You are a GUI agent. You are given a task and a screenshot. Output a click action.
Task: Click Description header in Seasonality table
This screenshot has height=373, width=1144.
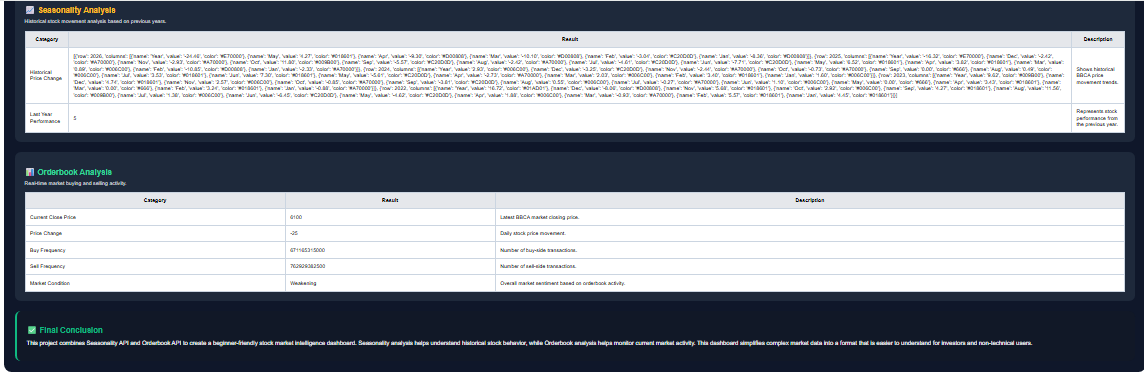[1099, 39]
